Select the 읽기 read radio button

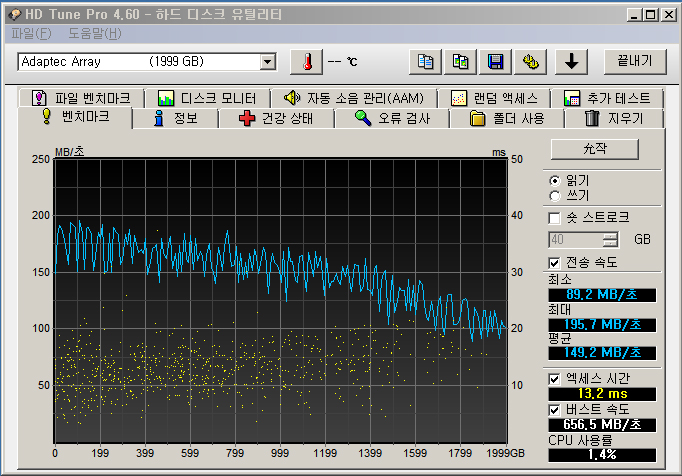point(555,181)
